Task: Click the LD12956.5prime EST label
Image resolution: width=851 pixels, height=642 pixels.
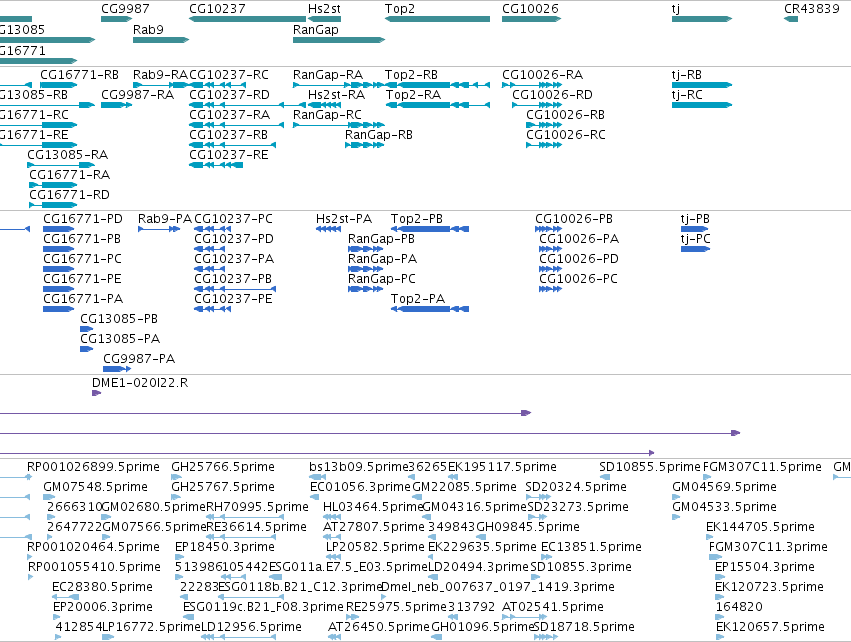Action: (251, 627)
